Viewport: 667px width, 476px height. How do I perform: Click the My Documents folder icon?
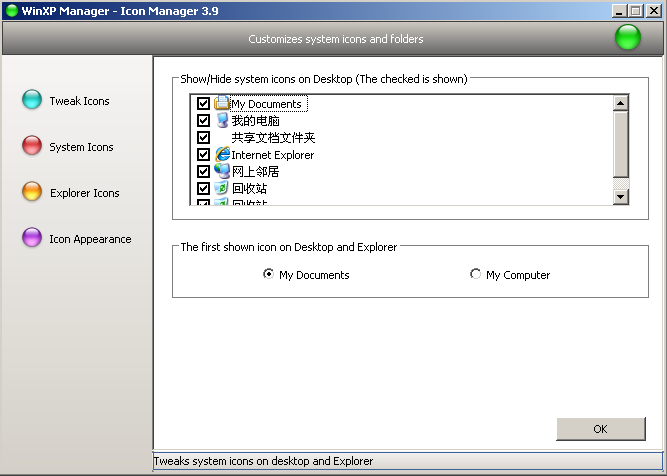click(x=222, y=103)
